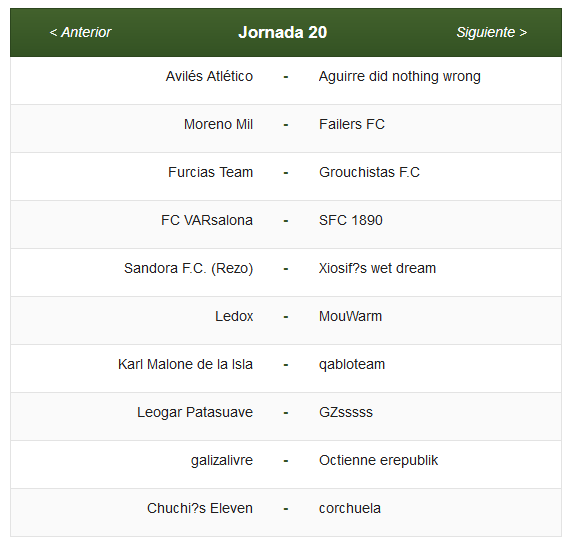Viewport: 566px width, 543px height.
Task: Select the corchuela team
Action: 350,508
